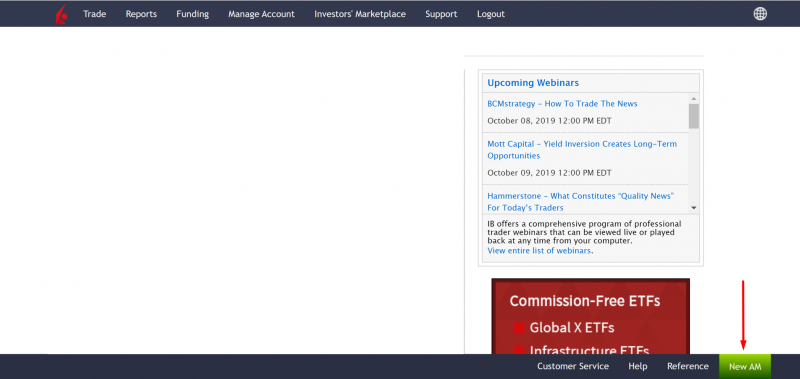Click the webinar list scrollbar thumb
The height and width of the screenshot is (379, 800).
tap(693, 116)
